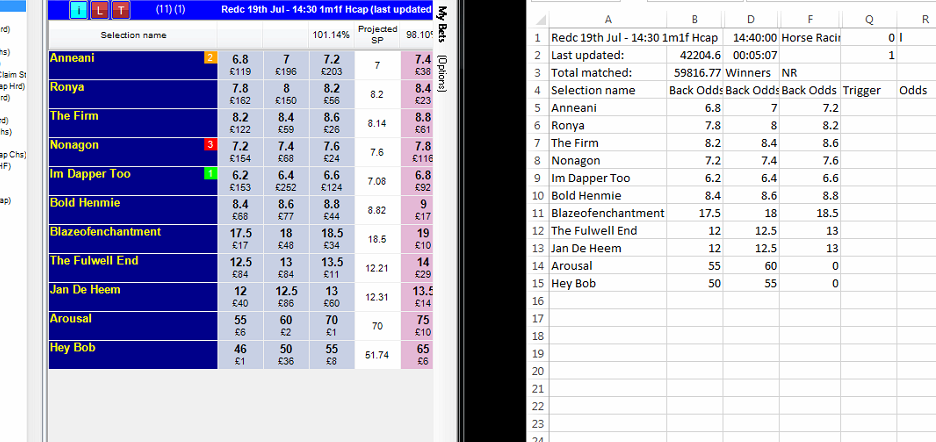Screen dimensions: 936x442
Task: Click the red '3' badge beside Nonagon
Action: [x=210, y=145]
